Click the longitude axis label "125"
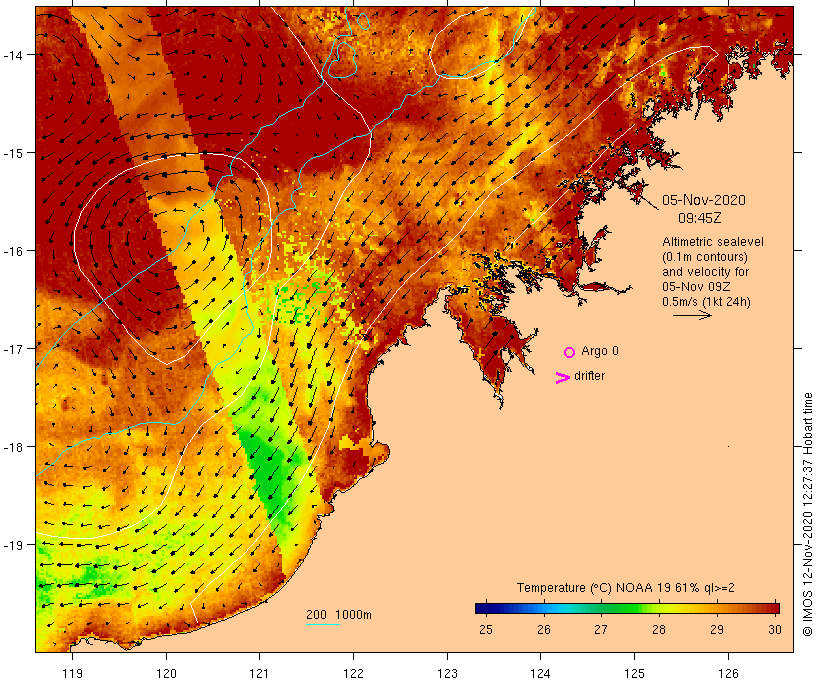820x680 pixels. [634, 673]
